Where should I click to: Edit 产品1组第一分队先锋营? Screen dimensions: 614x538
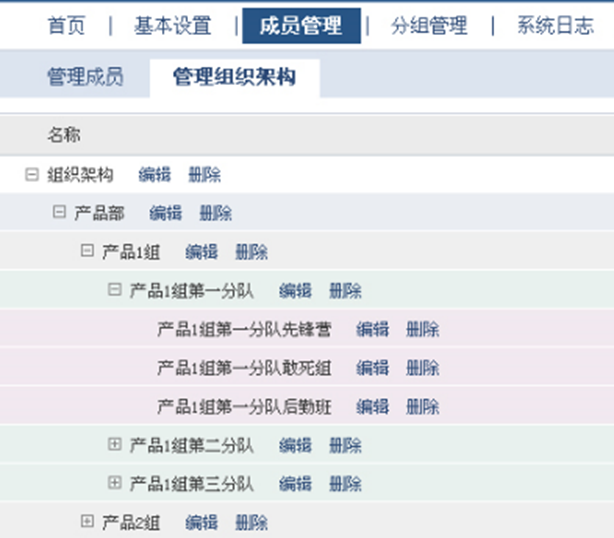point(372,329)
